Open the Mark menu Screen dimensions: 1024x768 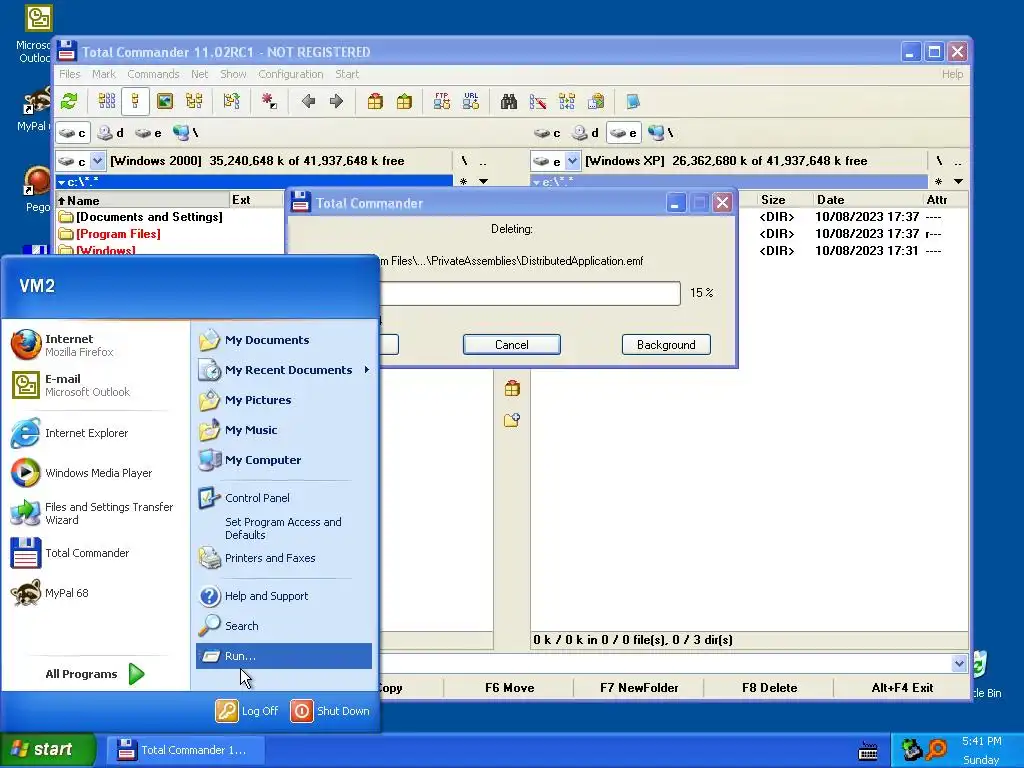[x=104, y=74]
